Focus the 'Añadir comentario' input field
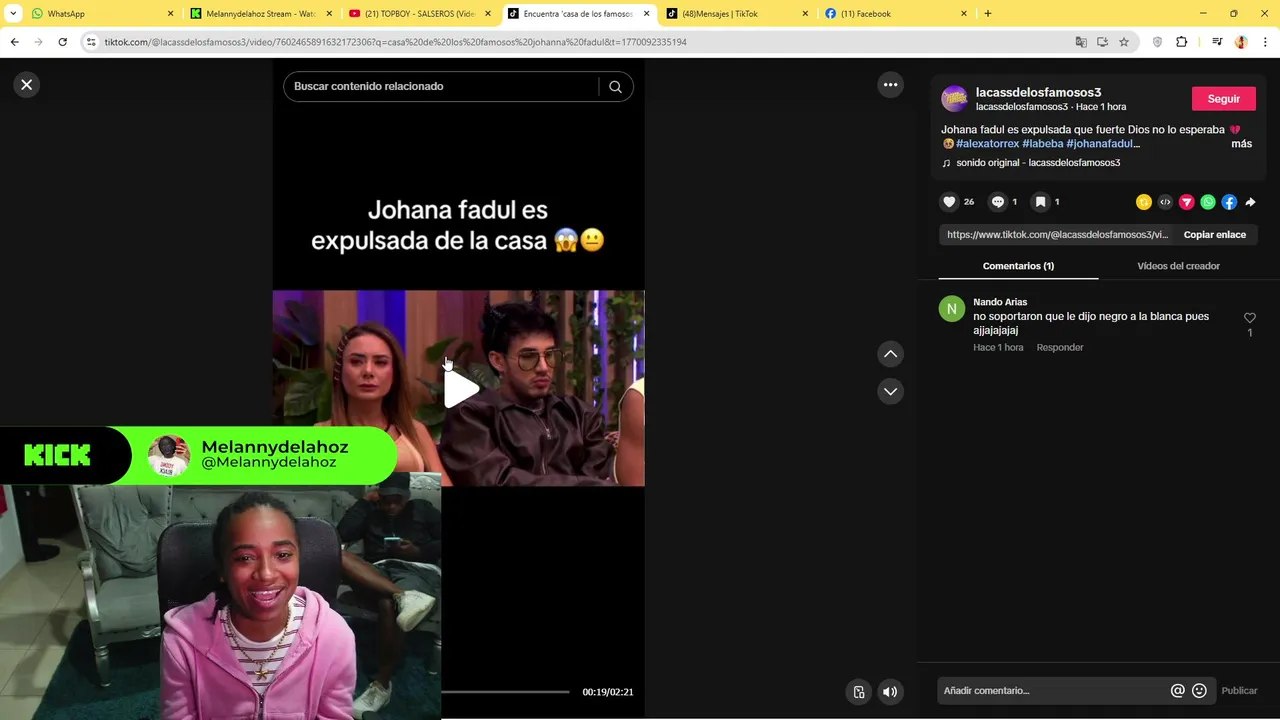1280x720 pixels. point(1052,691)
